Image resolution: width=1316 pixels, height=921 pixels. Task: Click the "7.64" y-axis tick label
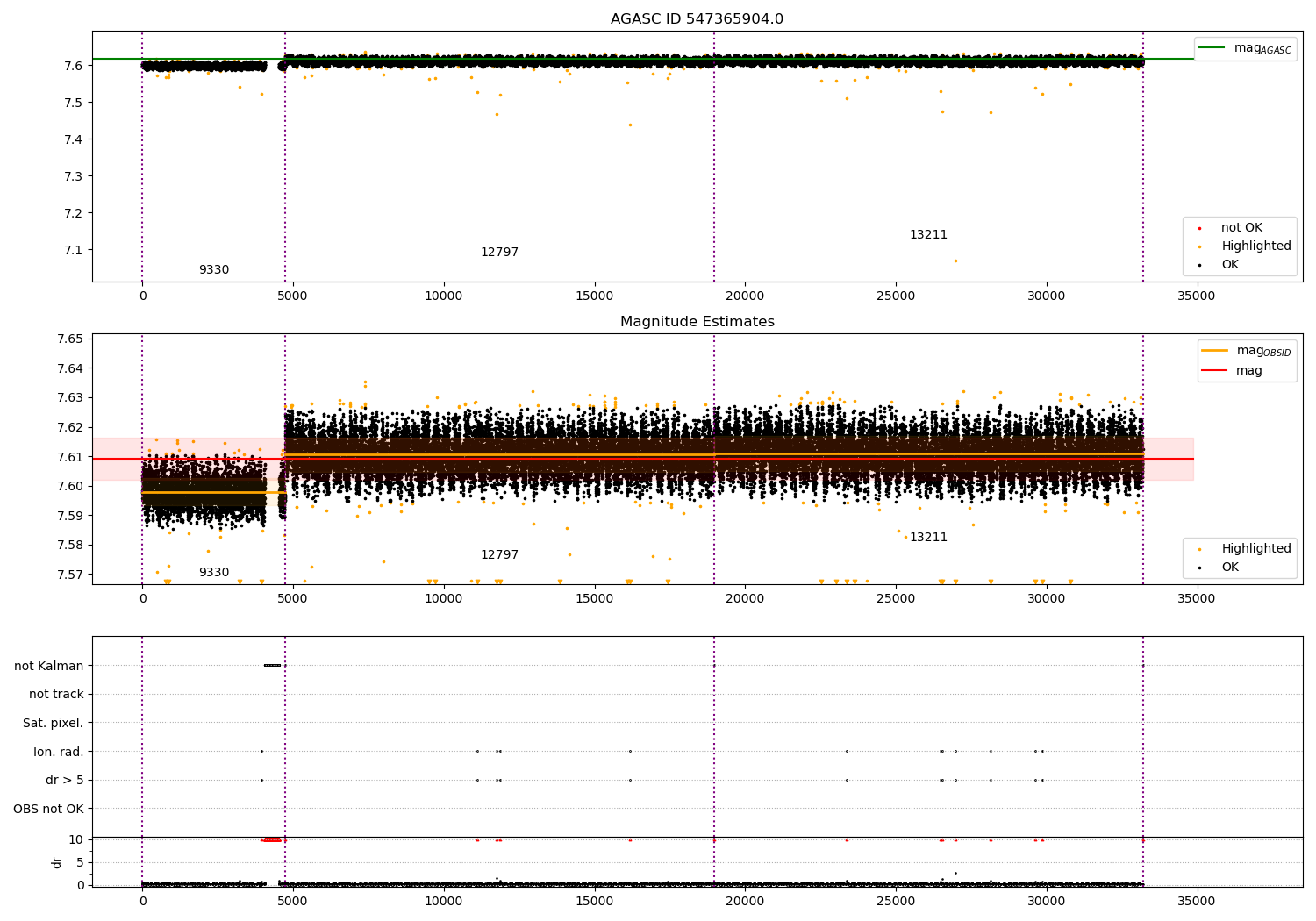click(70, 369)
